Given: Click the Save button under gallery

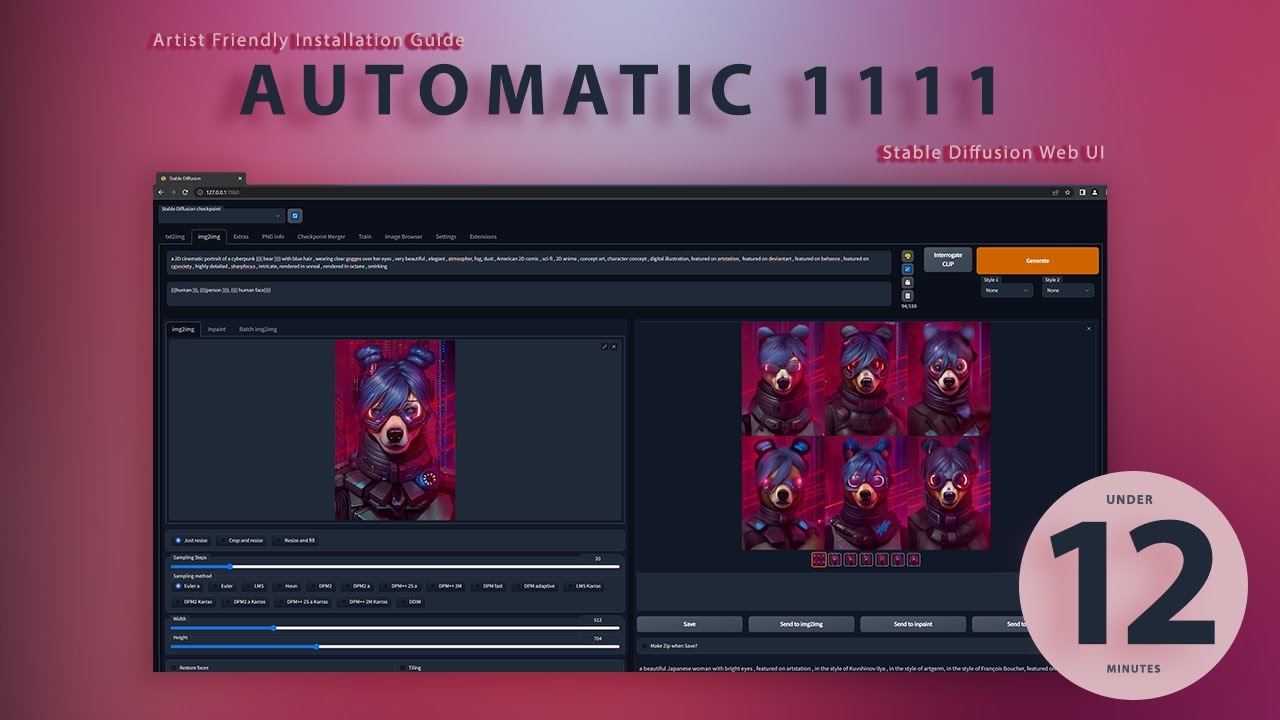Looking at the screenshot, I should click(x=689, y=624).
